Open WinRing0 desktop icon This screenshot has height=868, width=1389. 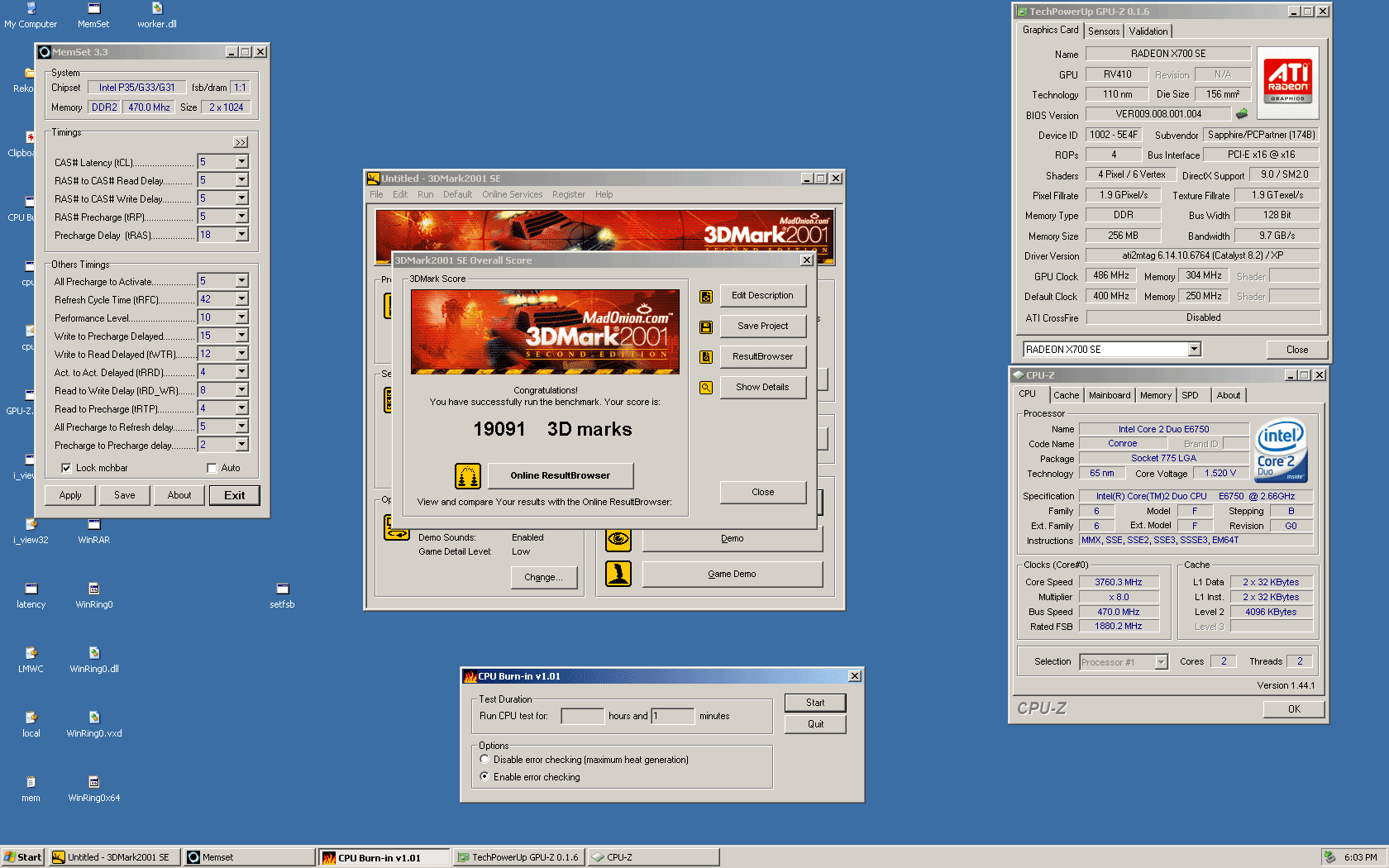[x=94, y=595]
